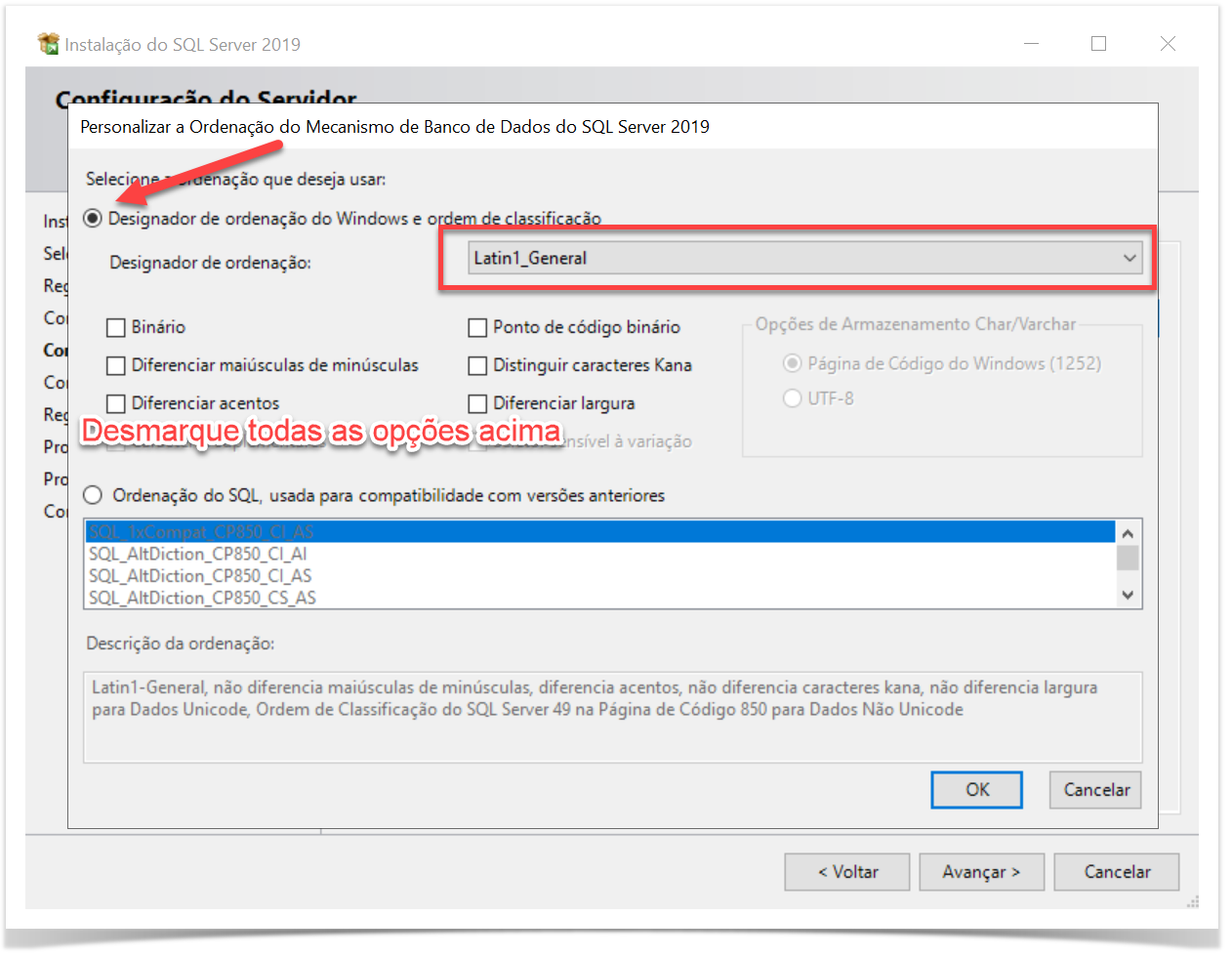Select Windows collation designator radio button
1232x957 pixels.
[x=93, y=218]
